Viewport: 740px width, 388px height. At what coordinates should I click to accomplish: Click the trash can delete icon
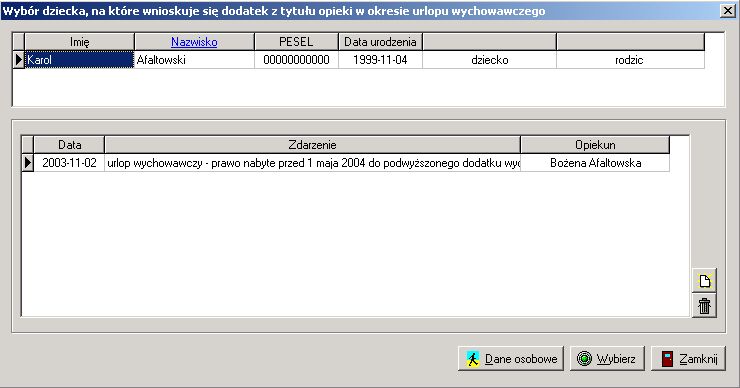704,306
